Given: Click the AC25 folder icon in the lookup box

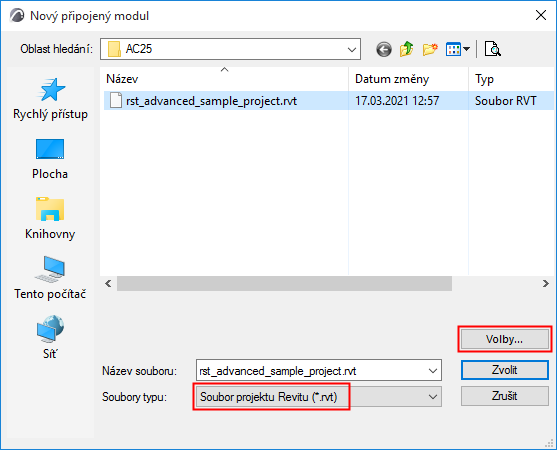Looking at the screenshot, I should 114,49.
